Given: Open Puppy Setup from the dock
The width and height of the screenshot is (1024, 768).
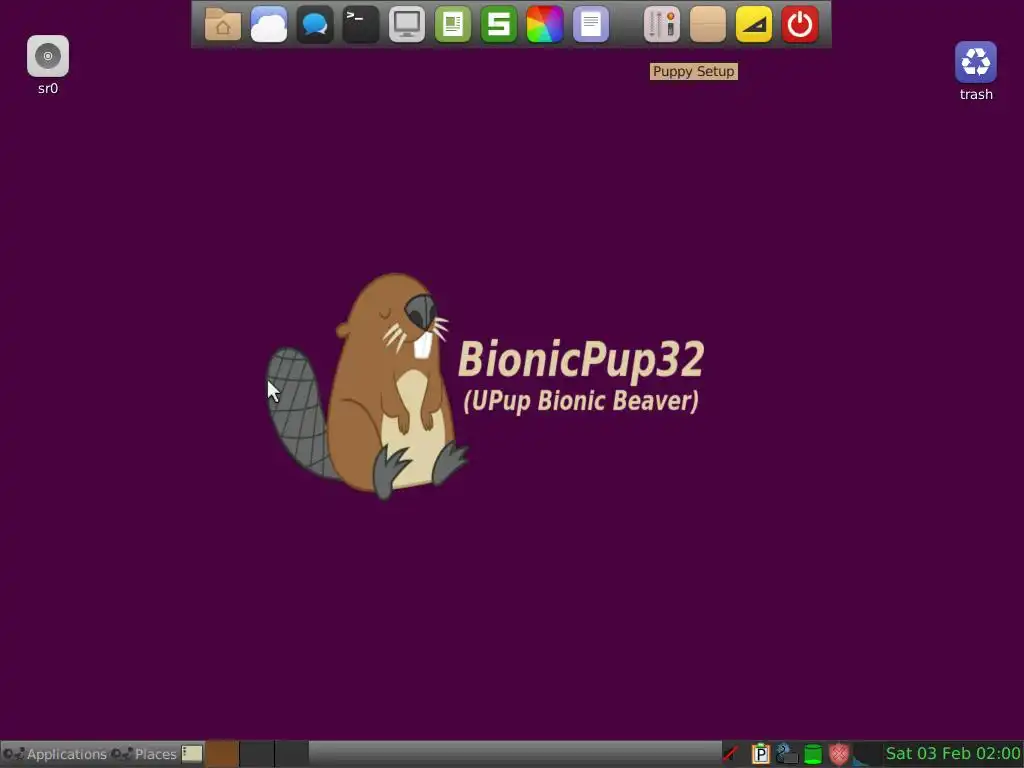Looking at the screenshot, I should (662, 25).
